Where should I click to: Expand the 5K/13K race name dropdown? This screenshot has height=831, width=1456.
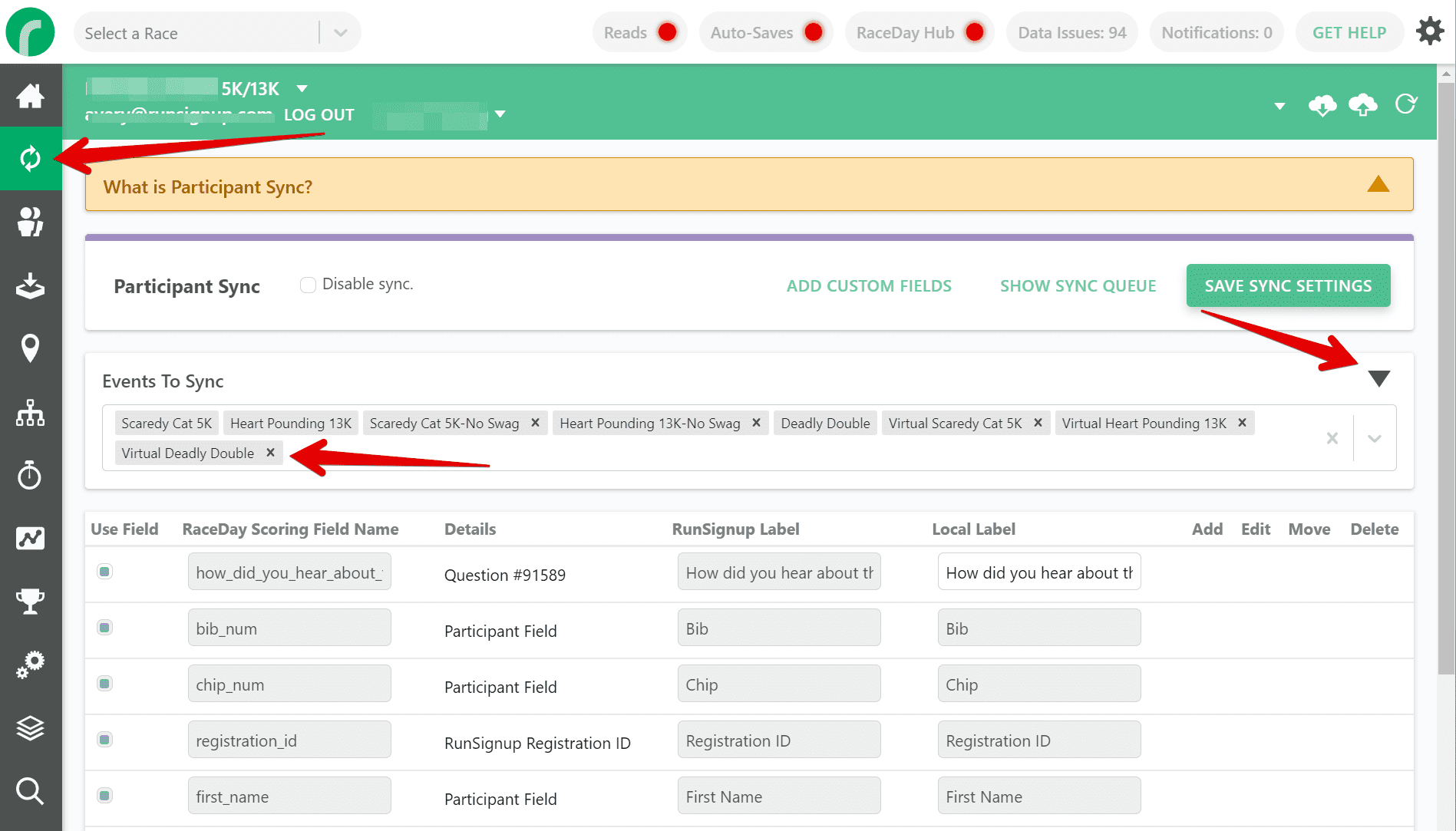pos(302,89)
